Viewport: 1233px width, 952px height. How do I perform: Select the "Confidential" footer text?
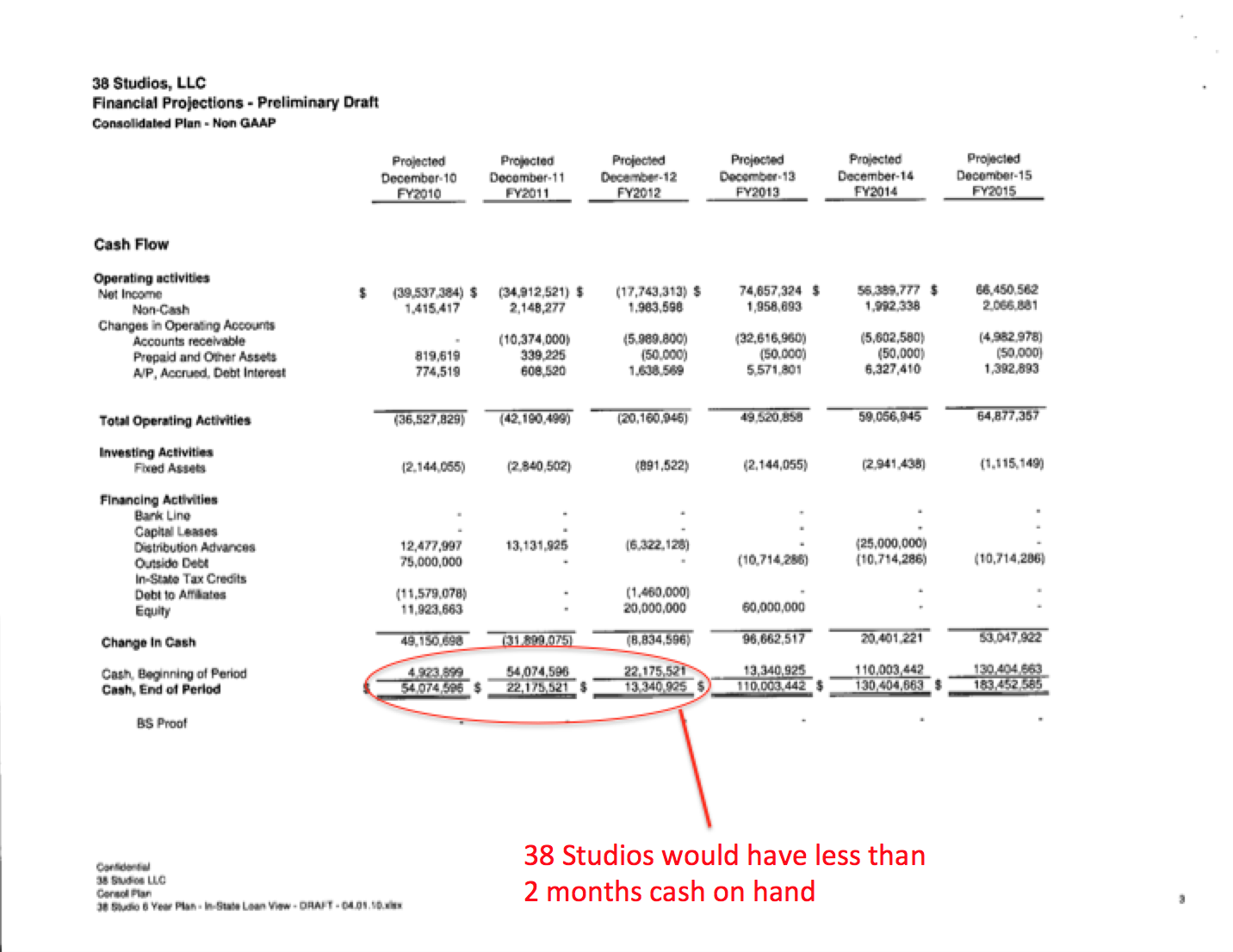pos(123,867)
